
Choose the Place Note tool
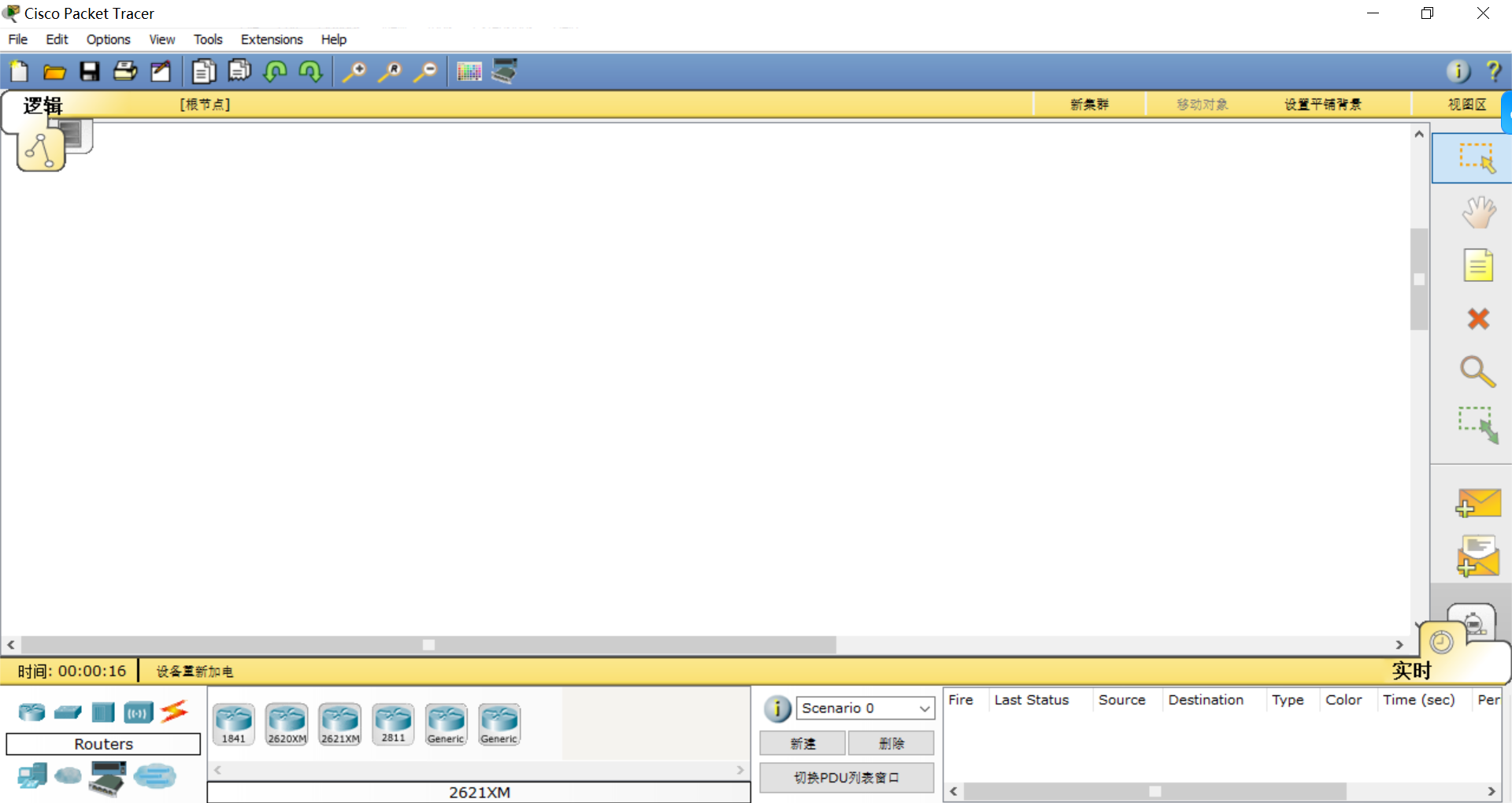[x=1478, y=265]
